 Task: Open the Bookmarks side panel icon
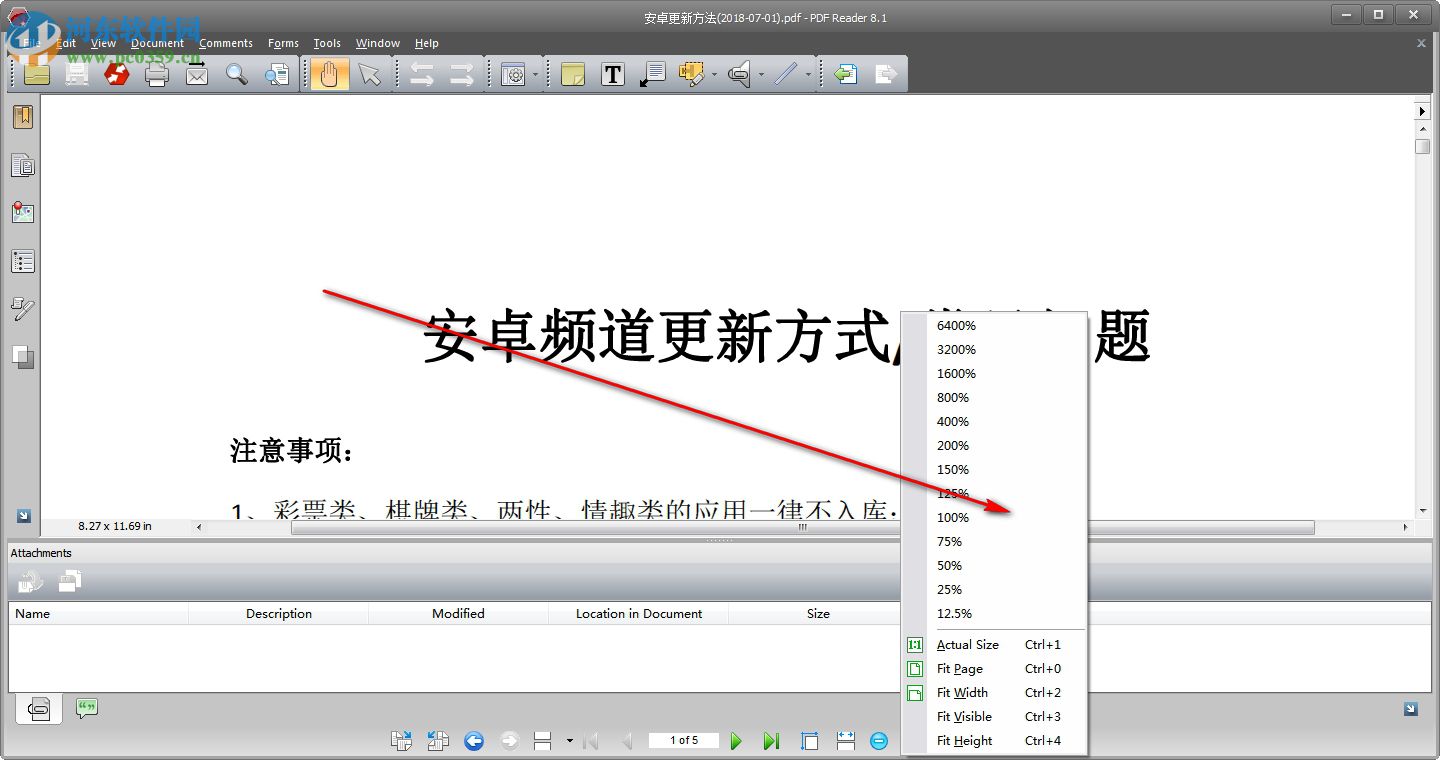click(22, 117)
